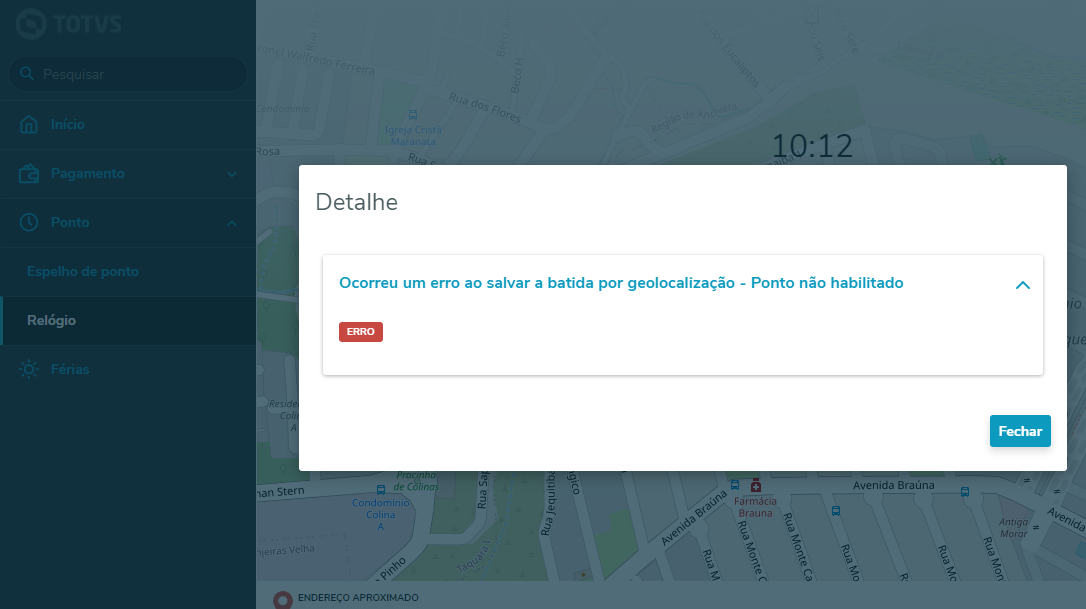Select the Relógio submenu item
Image resolution: width=1086 pixels, height=609 pixels.
tap(128, 321)
